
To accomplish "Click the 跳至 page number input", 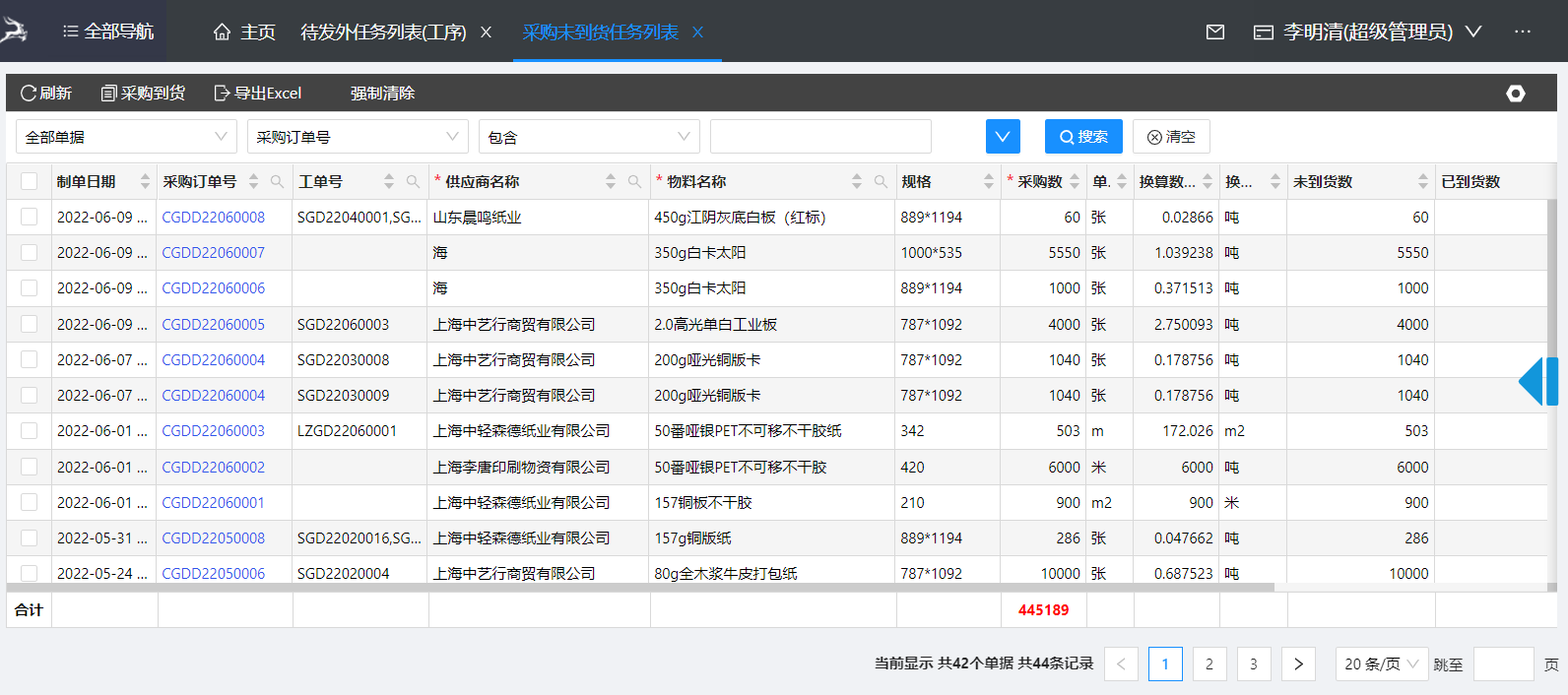I will (1503, 664).
